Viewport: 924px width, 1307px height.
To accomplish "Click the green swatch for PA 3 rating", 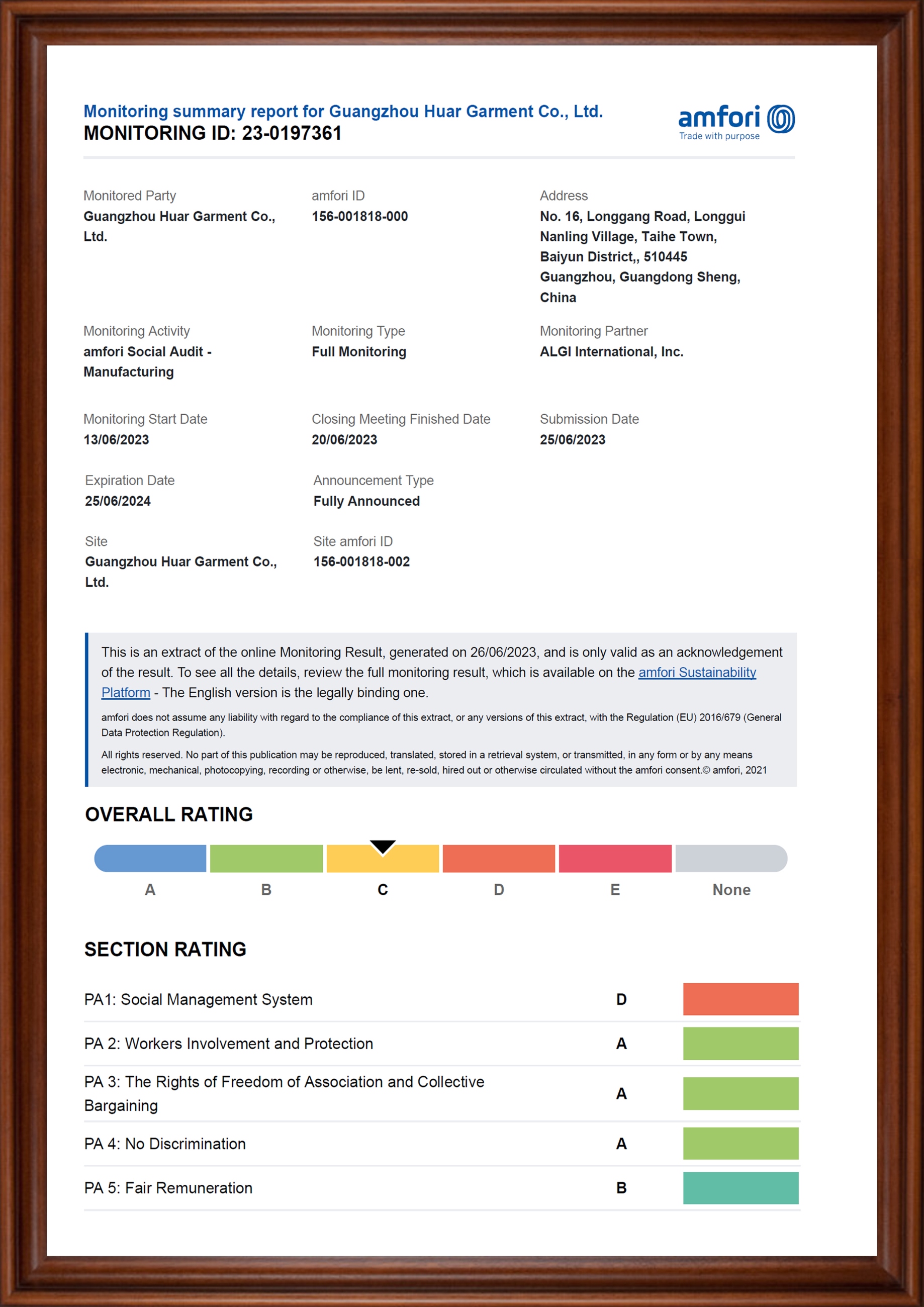I will [740, 1093].
